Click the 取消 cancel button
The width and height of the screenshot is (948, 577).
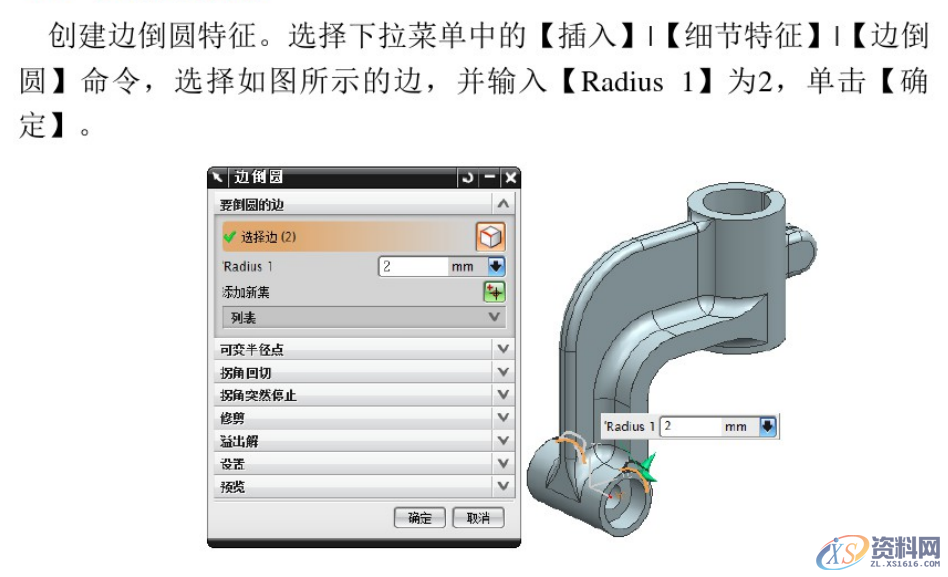(478, 517)
